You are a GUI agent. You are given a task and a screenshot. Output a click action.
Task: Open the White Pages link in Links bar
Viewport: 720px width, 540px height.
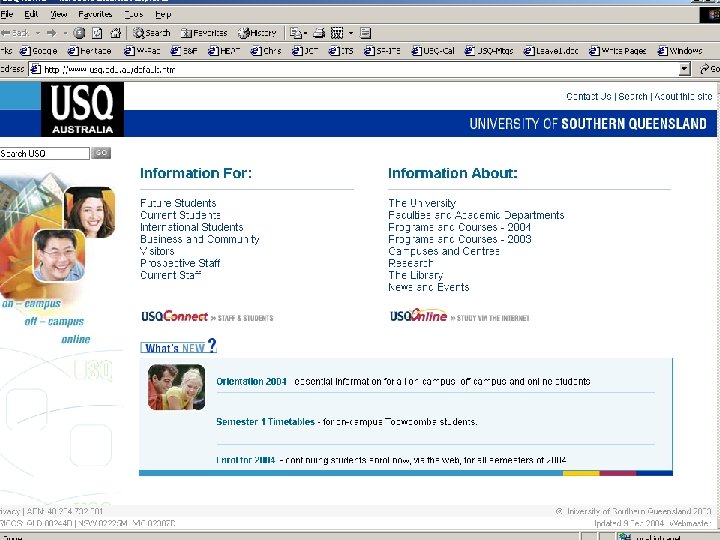coord(618,51)
